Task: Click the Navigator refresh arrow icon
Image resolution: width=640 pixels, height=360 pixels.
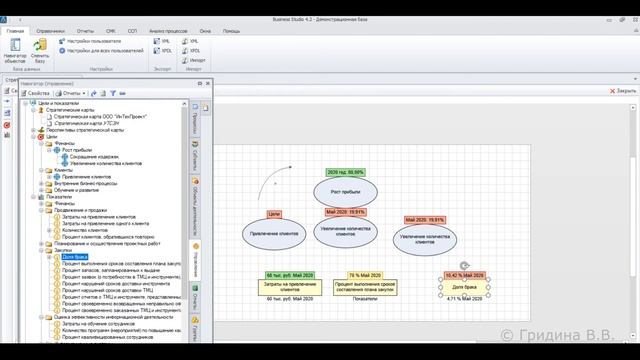Action: click(93, 93)
